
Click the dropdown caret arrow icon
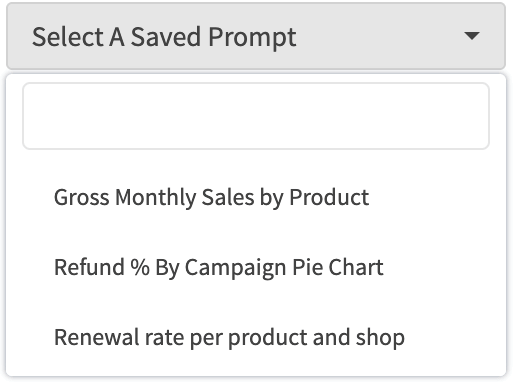pos(472,36)
